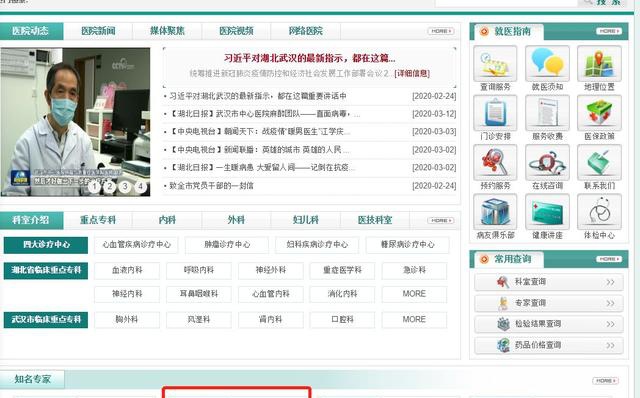Open MORE in the 医院动态 tab bar
This screenshot has height=398, width=640.
[x=441, y=31]
